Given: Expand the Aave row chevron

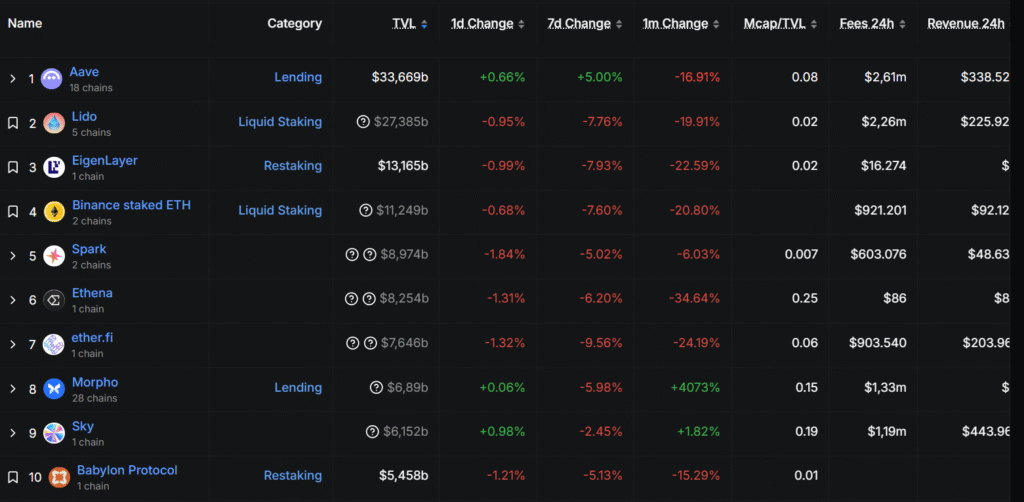Looking at the screenshot, I should 13,79.
